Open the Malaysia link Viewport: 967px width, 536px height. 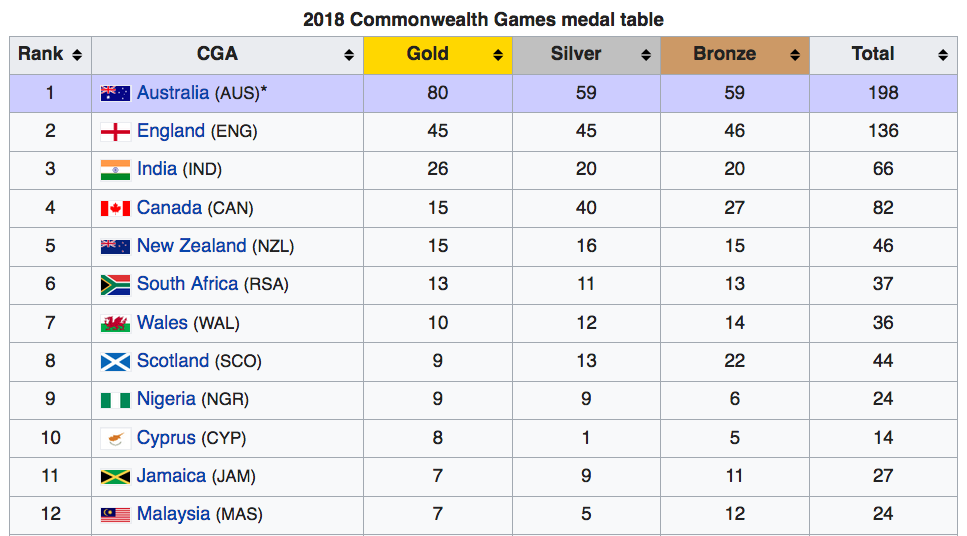[x=173, y=514]
